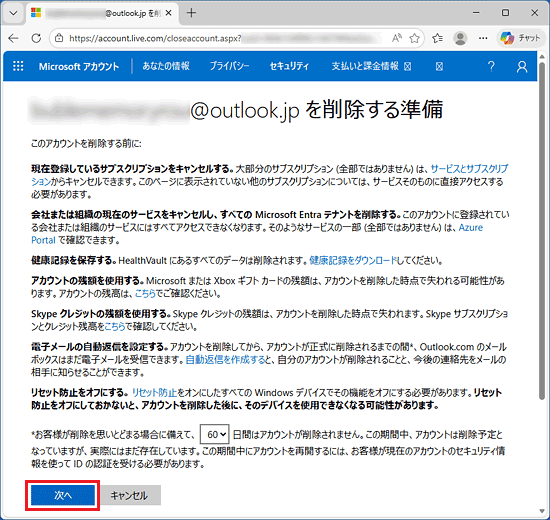The width and height of the screenshot is (550, 520).
Task: Go to Microsoft アカウント home
Action: (x=79, y=66)
